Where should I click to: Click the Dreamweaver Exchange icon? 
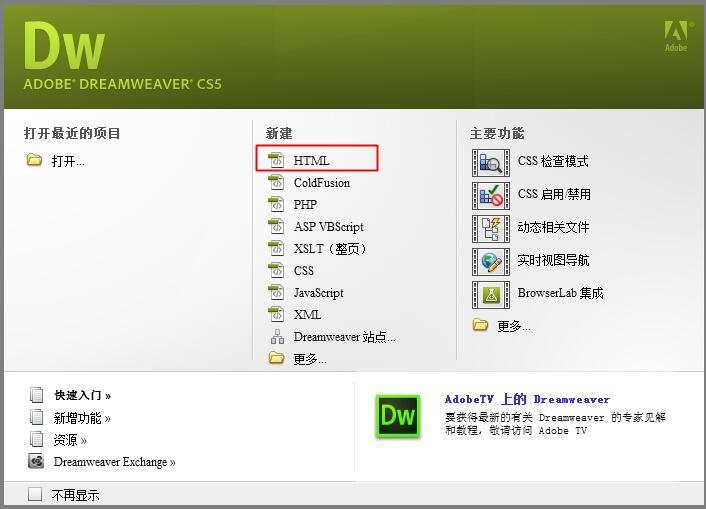tap(36, 461)
